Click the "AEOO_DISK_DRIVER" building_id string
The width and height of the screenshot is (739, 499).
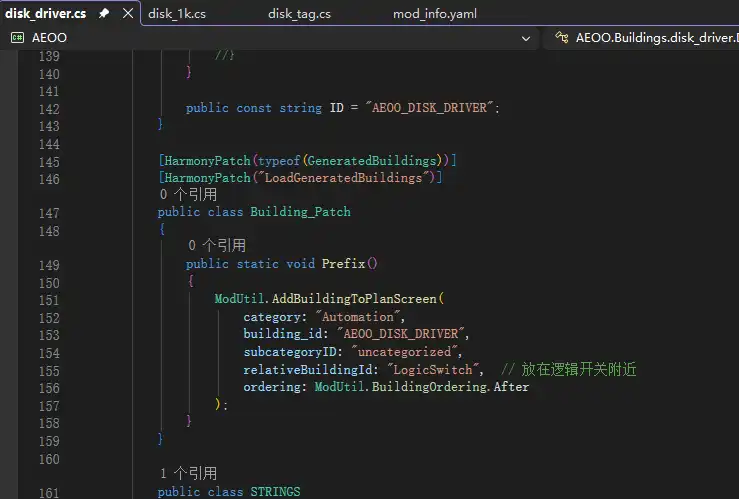(x=401, y=334)
